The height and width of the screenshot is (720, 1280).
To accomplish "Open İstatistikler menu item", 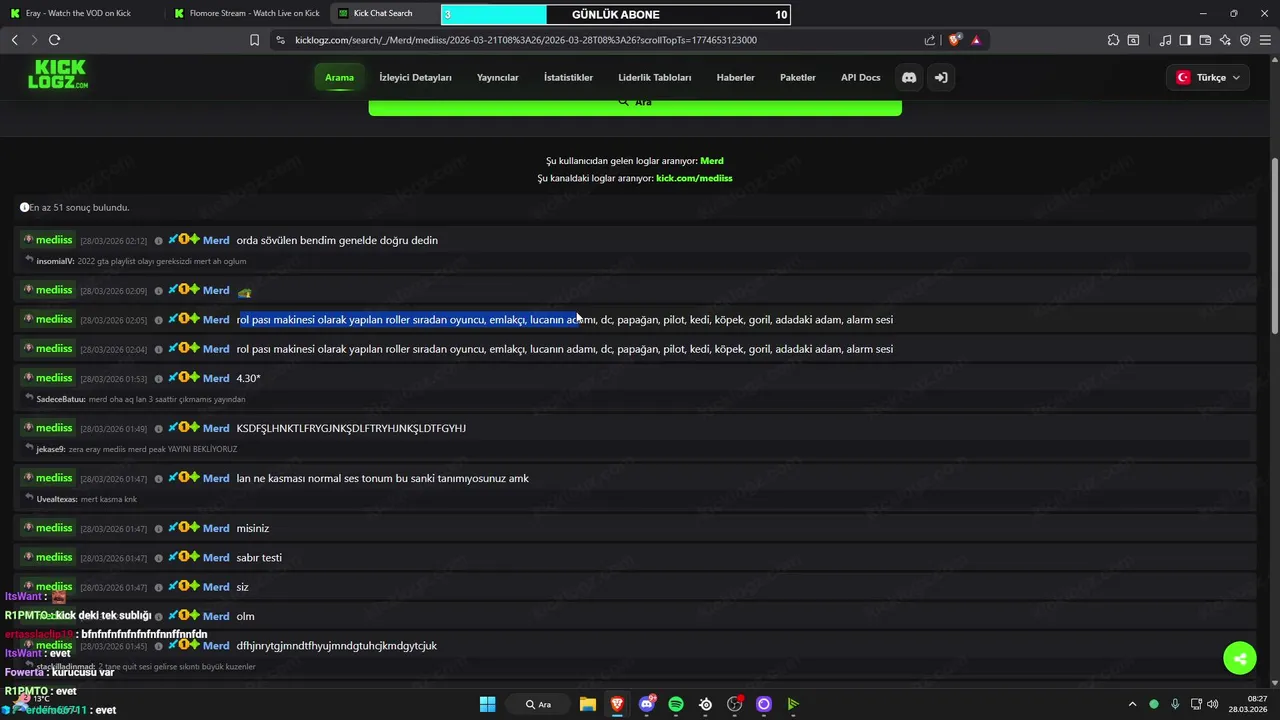I will tap(568, 77).
